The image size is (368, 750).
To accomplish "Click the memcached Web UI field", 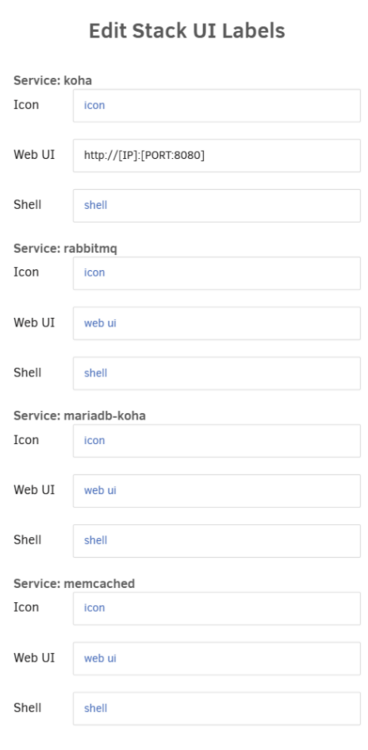I will pos(217,659).
